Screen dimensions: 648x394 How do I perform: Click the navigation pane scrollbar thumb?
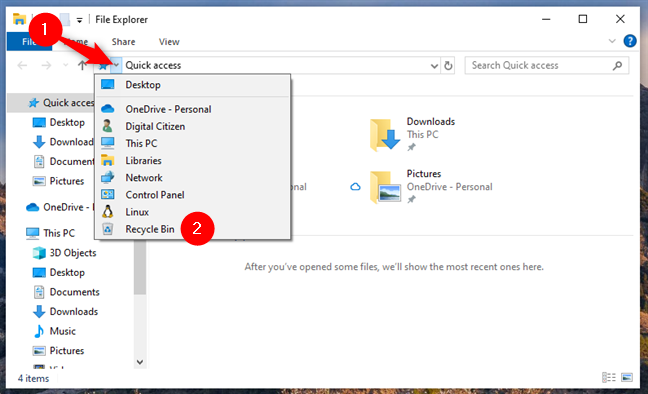140,267
